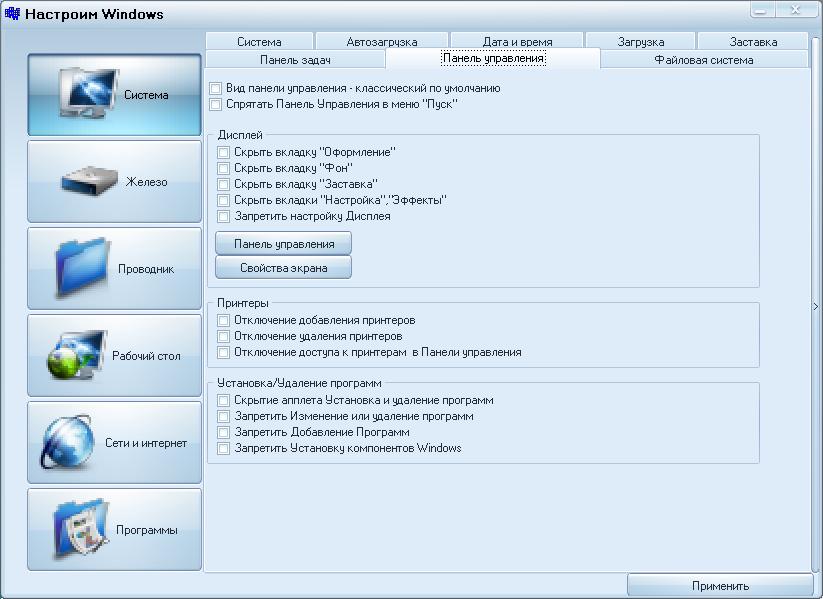Open the Железо hardware category

click(x=114, y=182)
